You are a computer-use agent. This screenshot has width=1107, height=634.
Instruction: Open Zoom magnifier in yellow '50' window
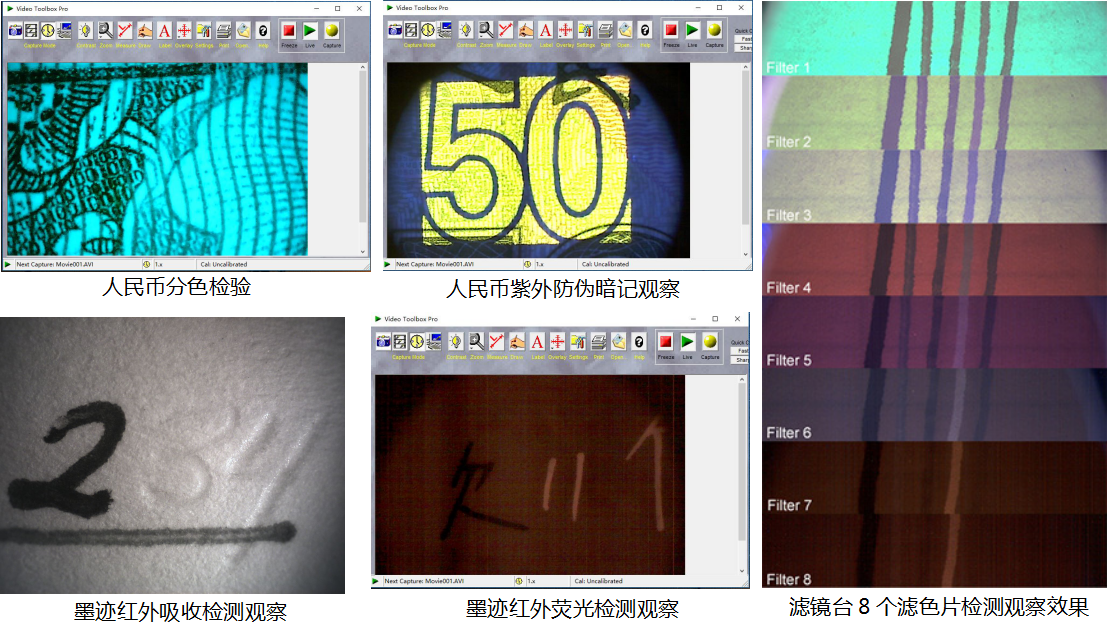click(486, 30)
